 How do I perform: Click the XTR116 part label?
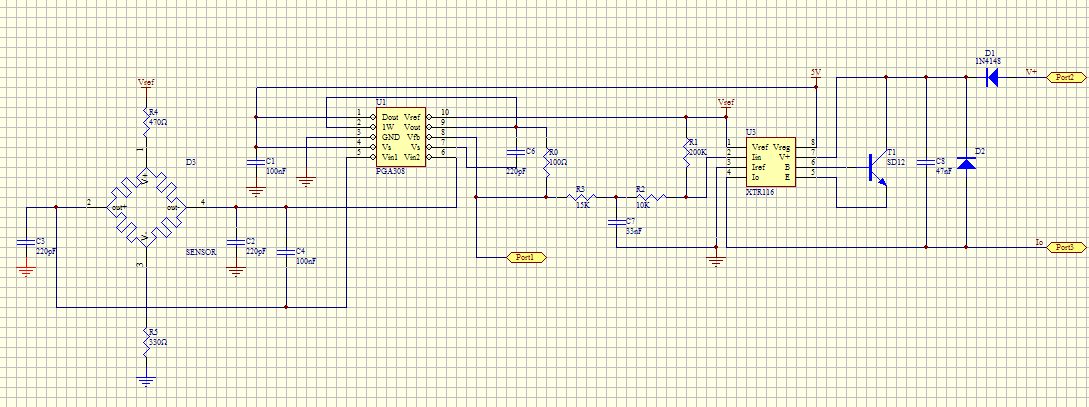(760, 191)
